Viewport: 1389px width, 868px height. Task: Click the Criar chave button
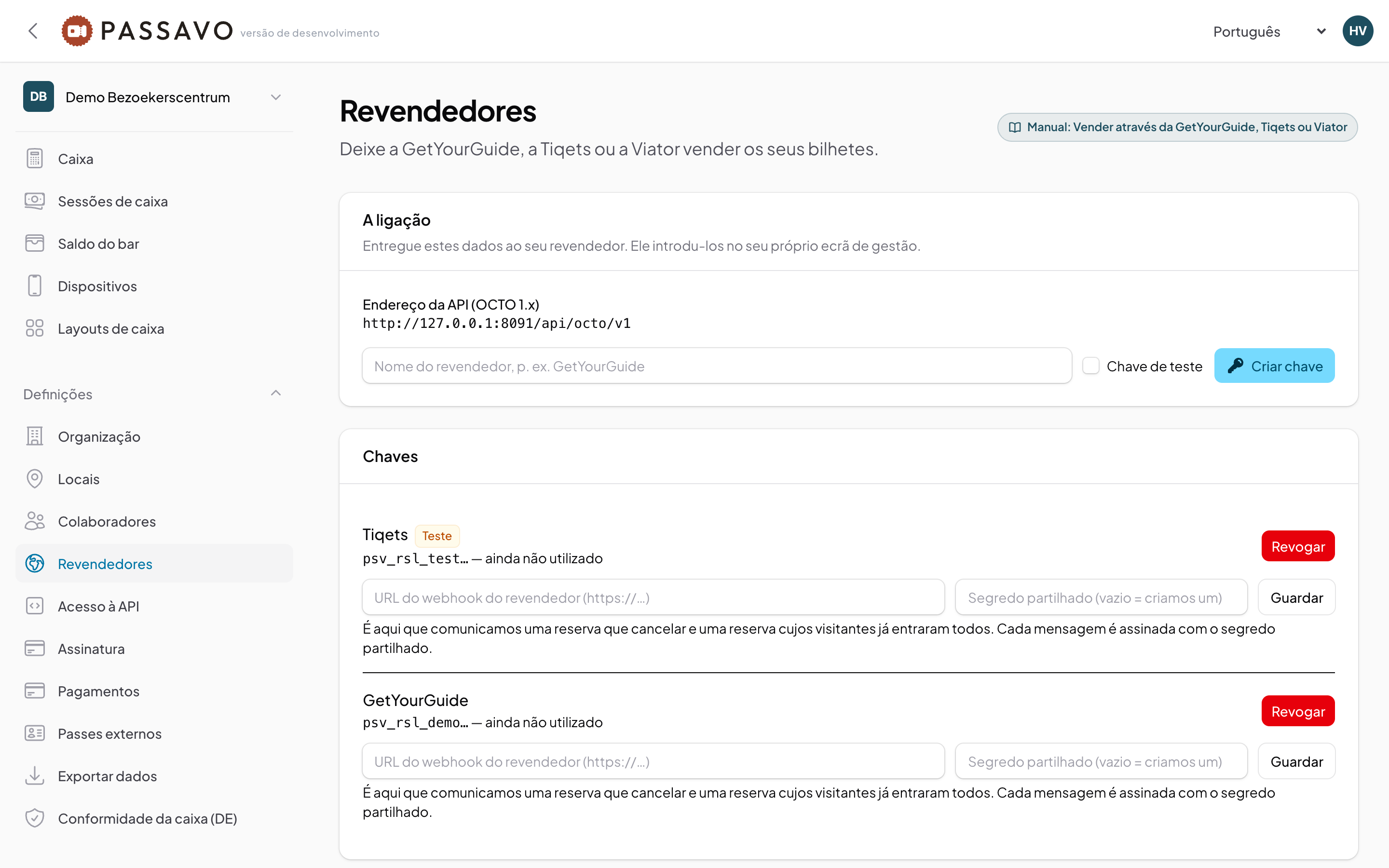click(x=1274, y=366)
